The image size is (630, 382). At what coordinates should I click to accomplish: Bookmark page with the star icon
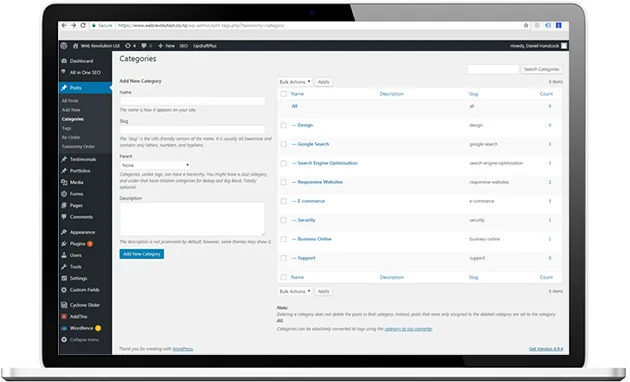tap(526, 25)
